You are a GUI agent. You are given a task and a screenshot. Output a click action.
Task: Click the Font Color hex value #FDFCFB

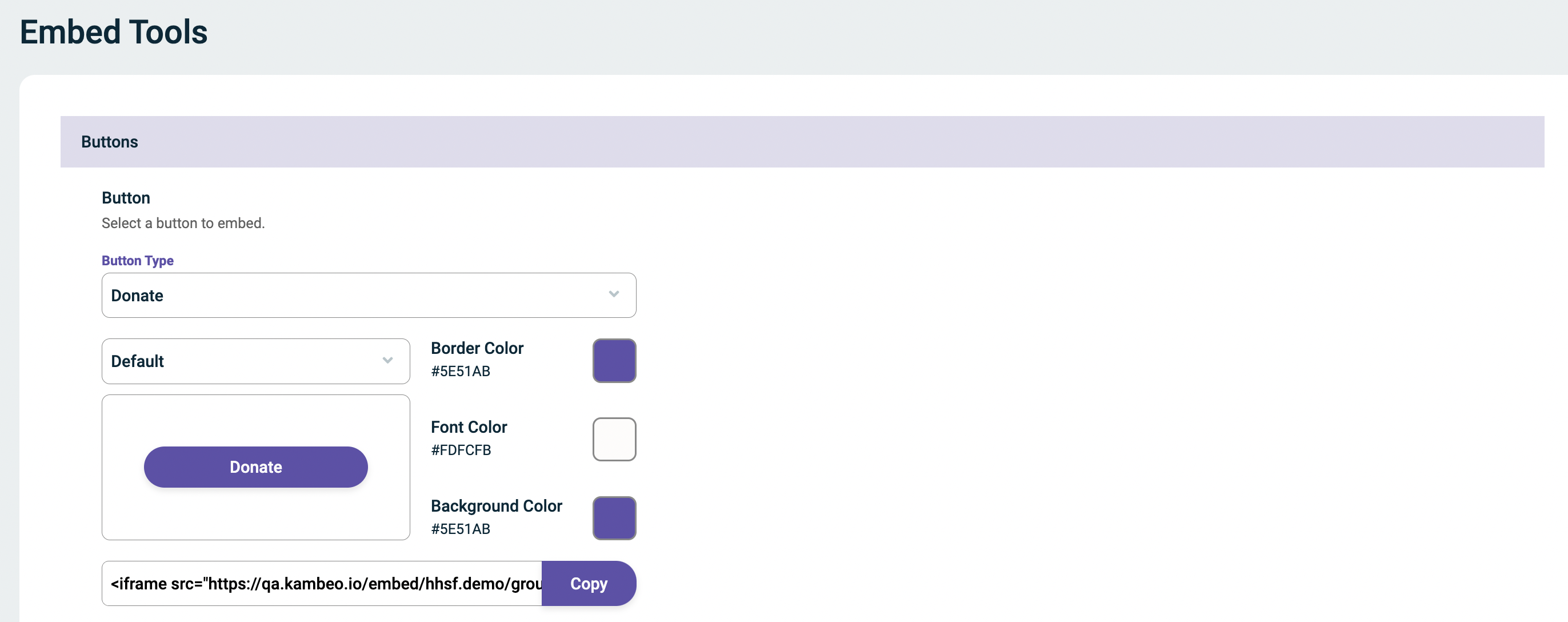(x=461, y=450)
